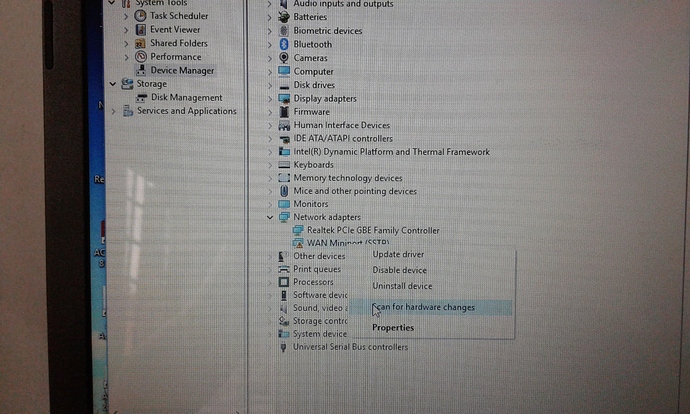Click the Realtek PCIe GBE adapter icon
The height and width of the screenshot is (414, 690).
(x=298, y=230)
